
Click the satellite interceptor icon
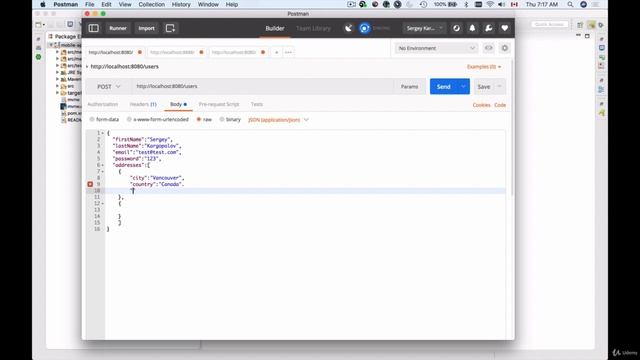[x=349, y=28]
